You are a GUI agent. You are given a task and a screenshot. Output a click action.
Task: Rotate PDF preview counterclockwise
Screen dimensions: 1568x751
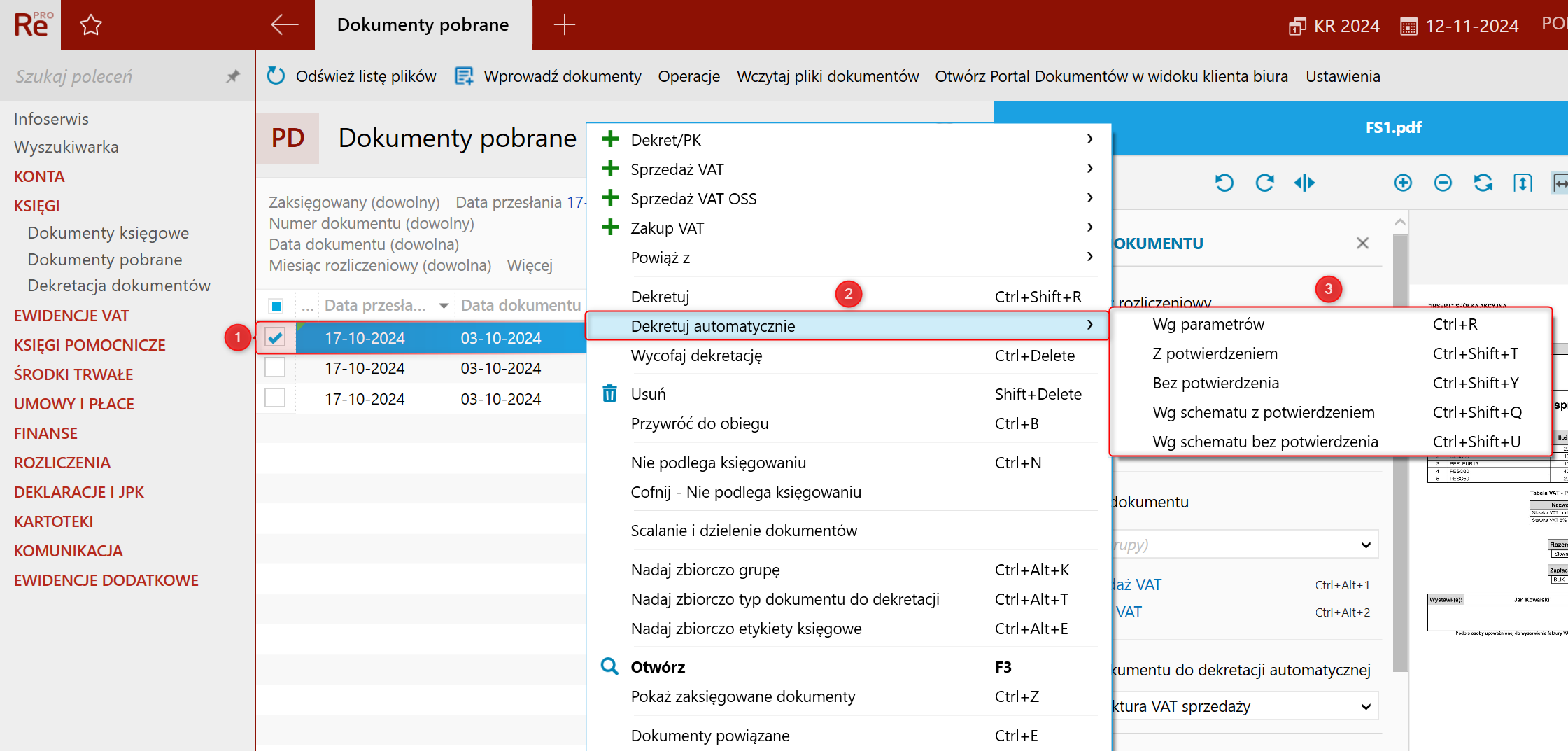1224,183
